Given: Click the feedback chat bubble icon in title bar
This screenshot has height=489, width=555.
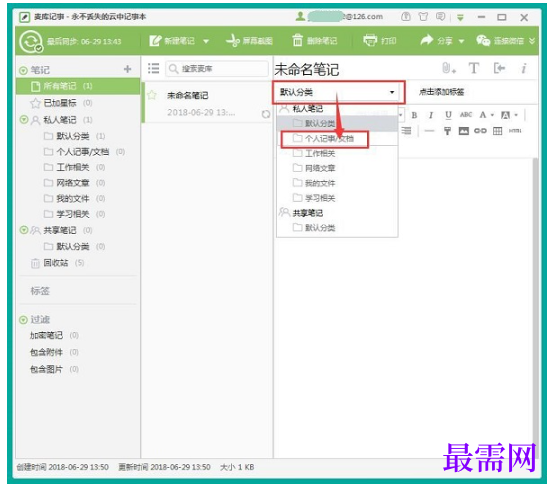Looking at the screenshot, I should pos(440,17).
